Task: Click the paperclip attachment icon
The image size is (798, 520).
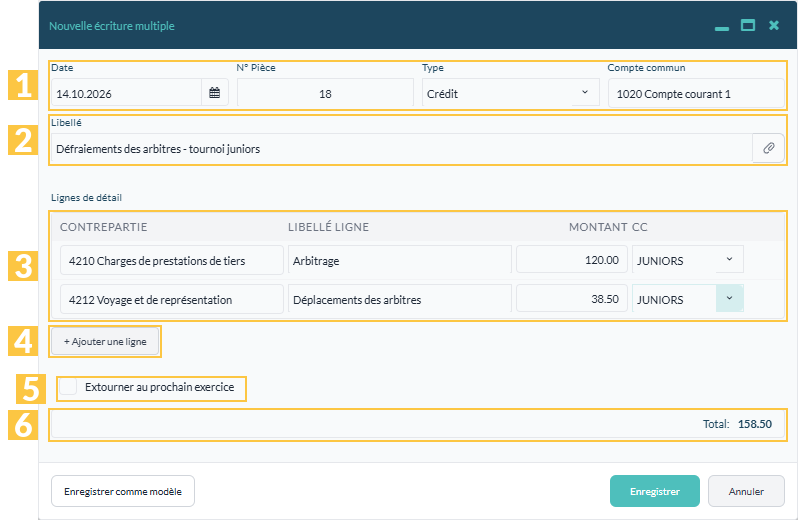Action: click(768, 148)
